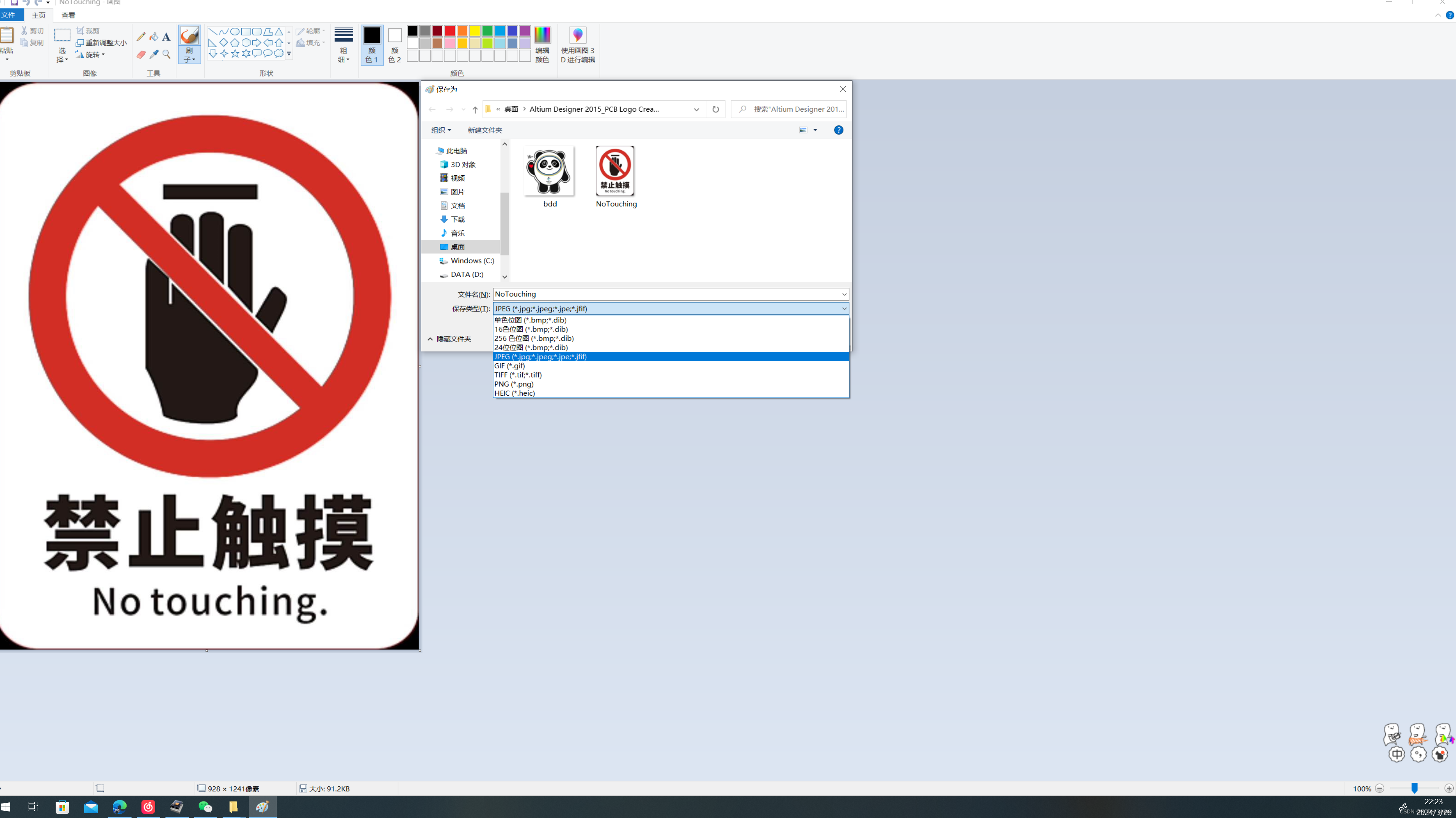The image size is (1456, 818).
Task: Pick the yellow color swatch
Action: 475,30
